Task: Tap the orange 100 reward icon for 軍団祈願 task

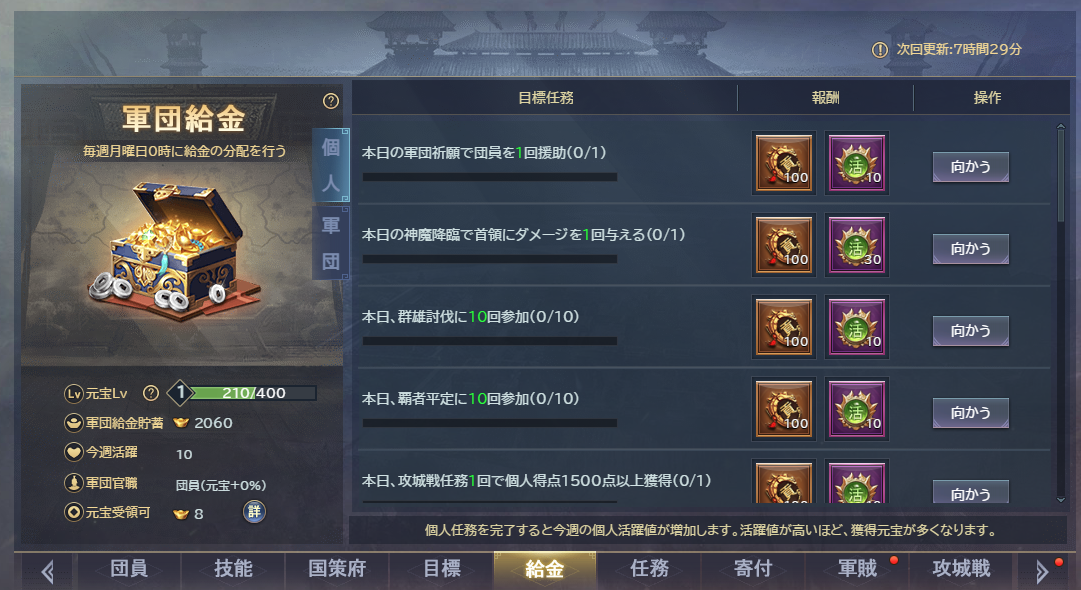Action: 784,163
